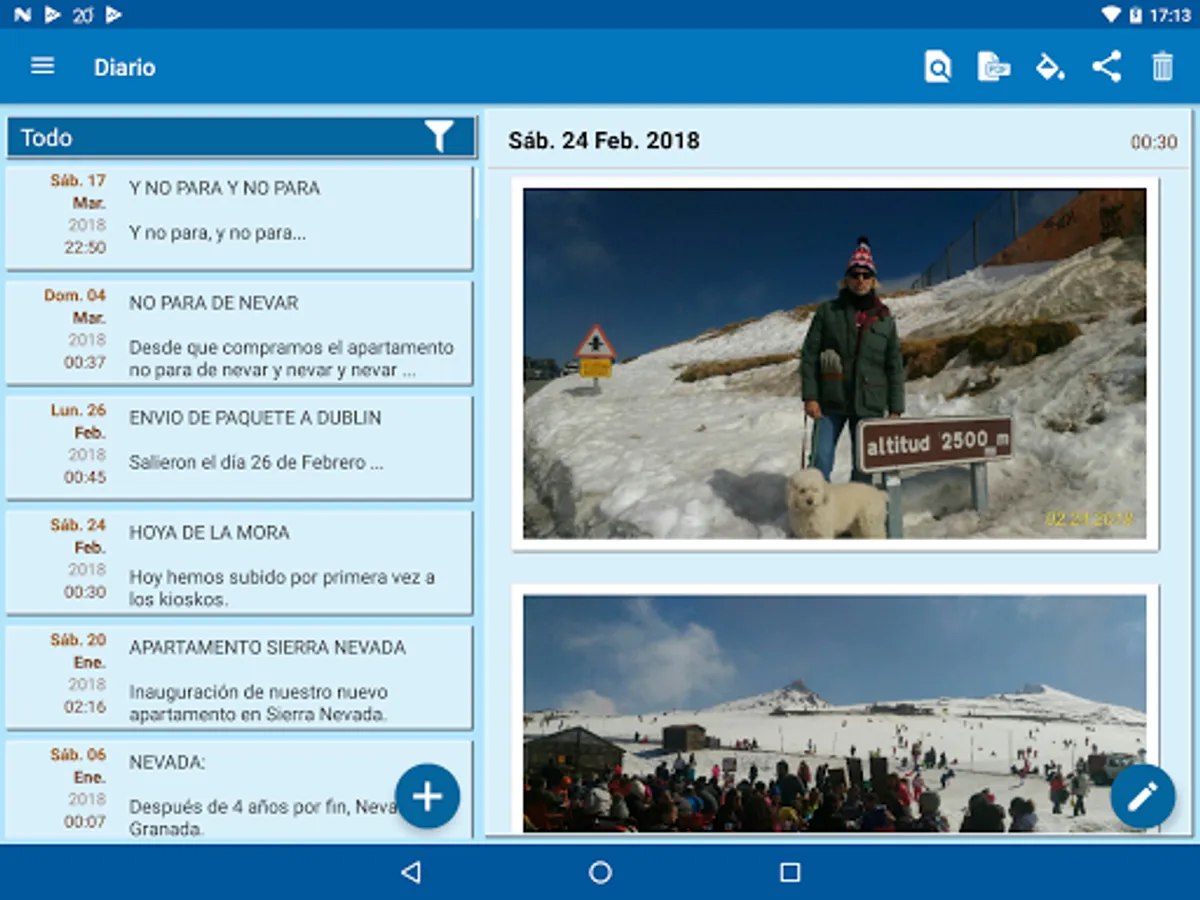Open the paint bucket color theme tool
The width and height of the screenshot is (1200, 900).
tap(1049, 67)
